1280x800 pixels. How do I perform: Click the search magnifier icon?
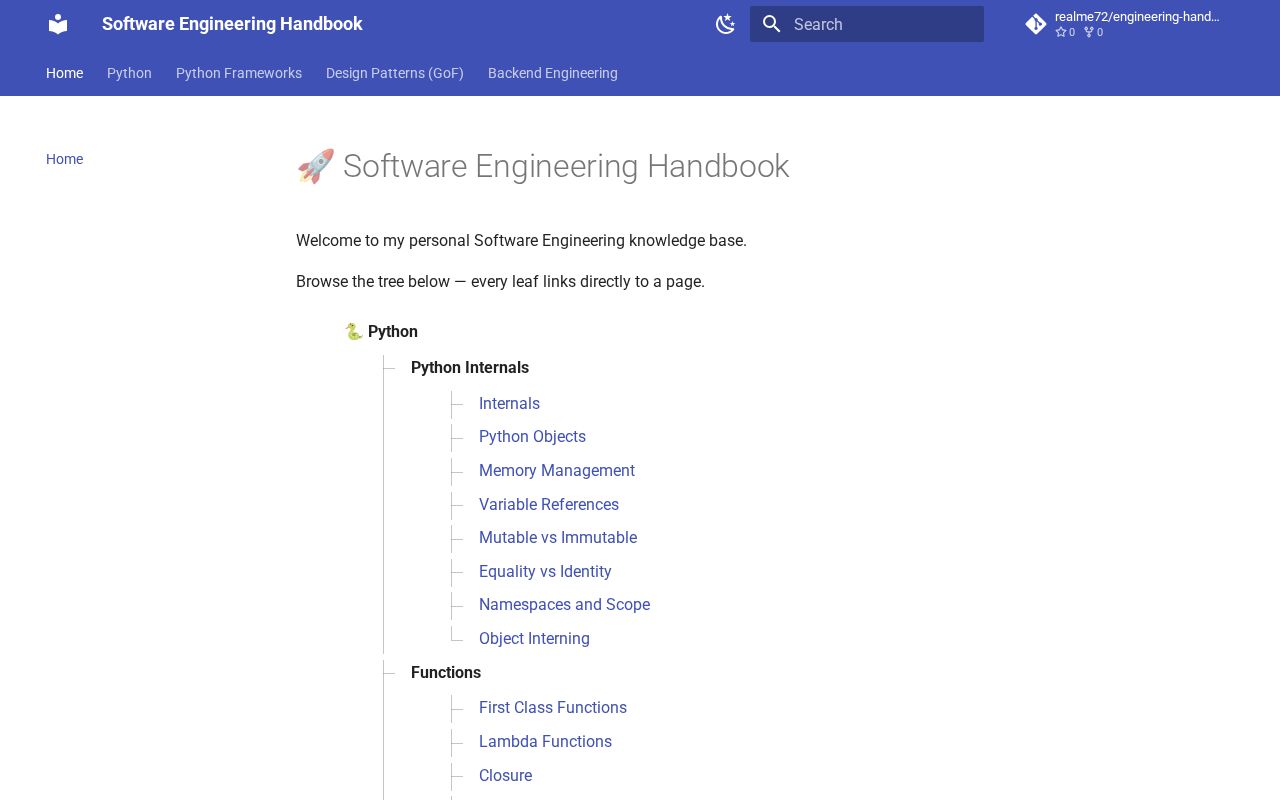click(x=771, y=24)
